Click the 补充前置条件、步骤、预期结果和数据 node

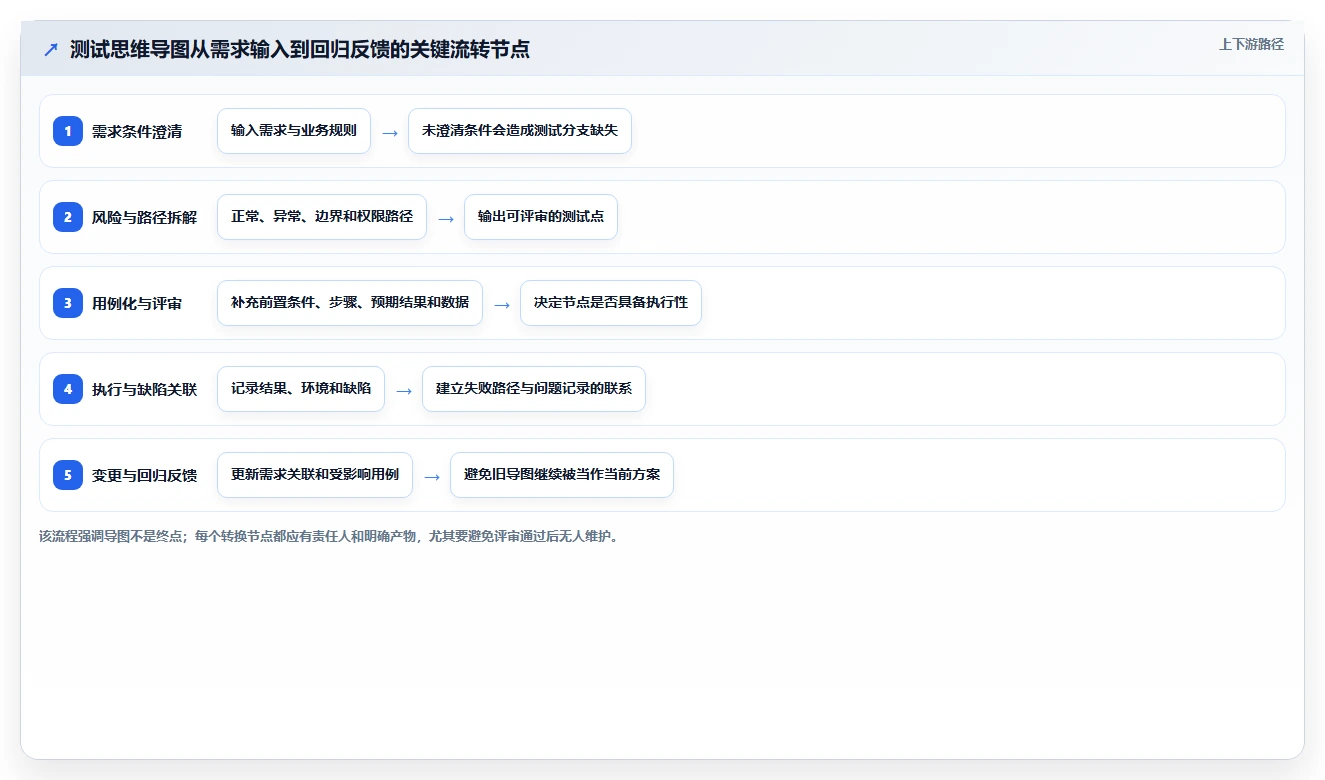tap(350, 303)
